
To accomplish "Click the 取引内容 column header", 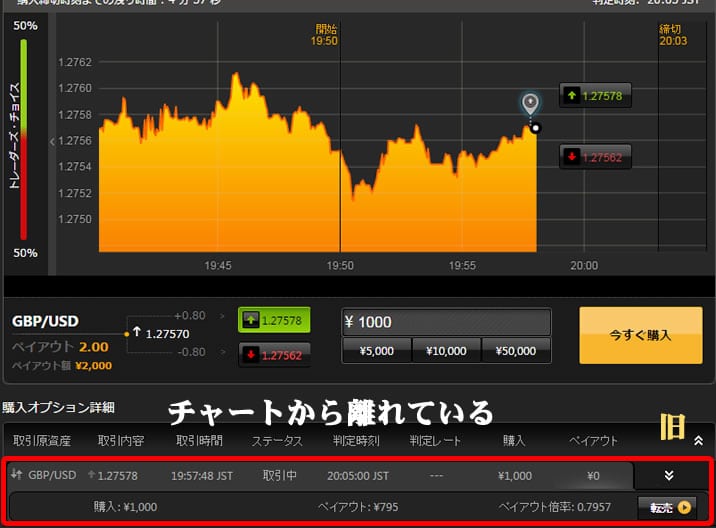I will click(x=121, y=441).
